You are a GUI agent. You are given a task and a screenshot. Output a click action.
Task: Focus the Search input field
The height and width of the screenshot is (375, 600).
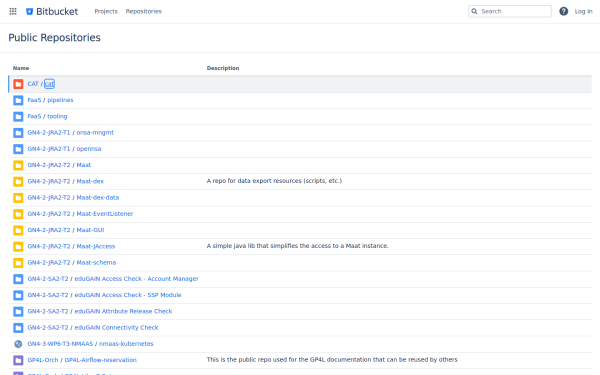(510, 11)
